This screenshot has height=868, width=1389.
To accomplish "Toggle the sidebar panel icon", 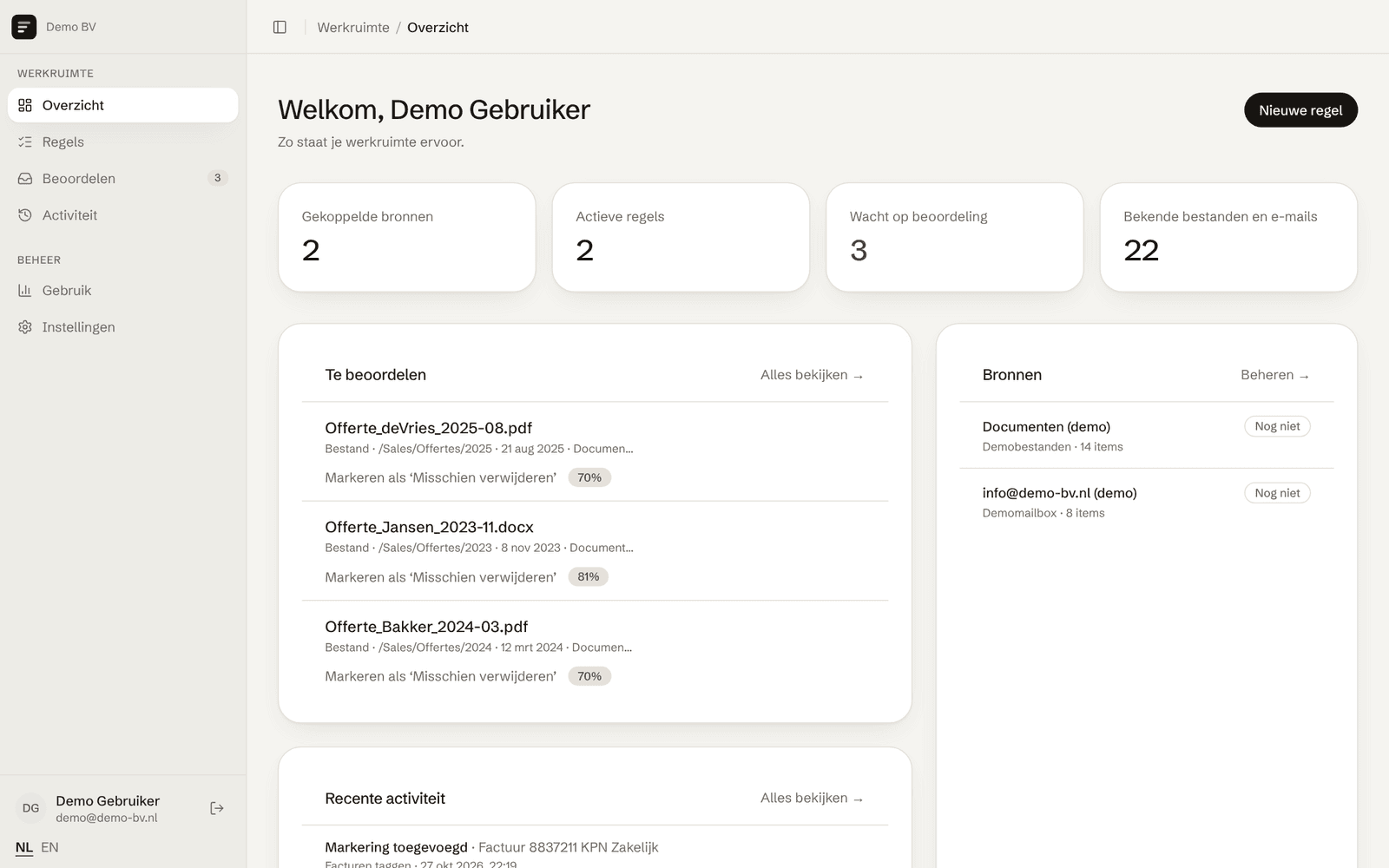I will coord(280,27).
